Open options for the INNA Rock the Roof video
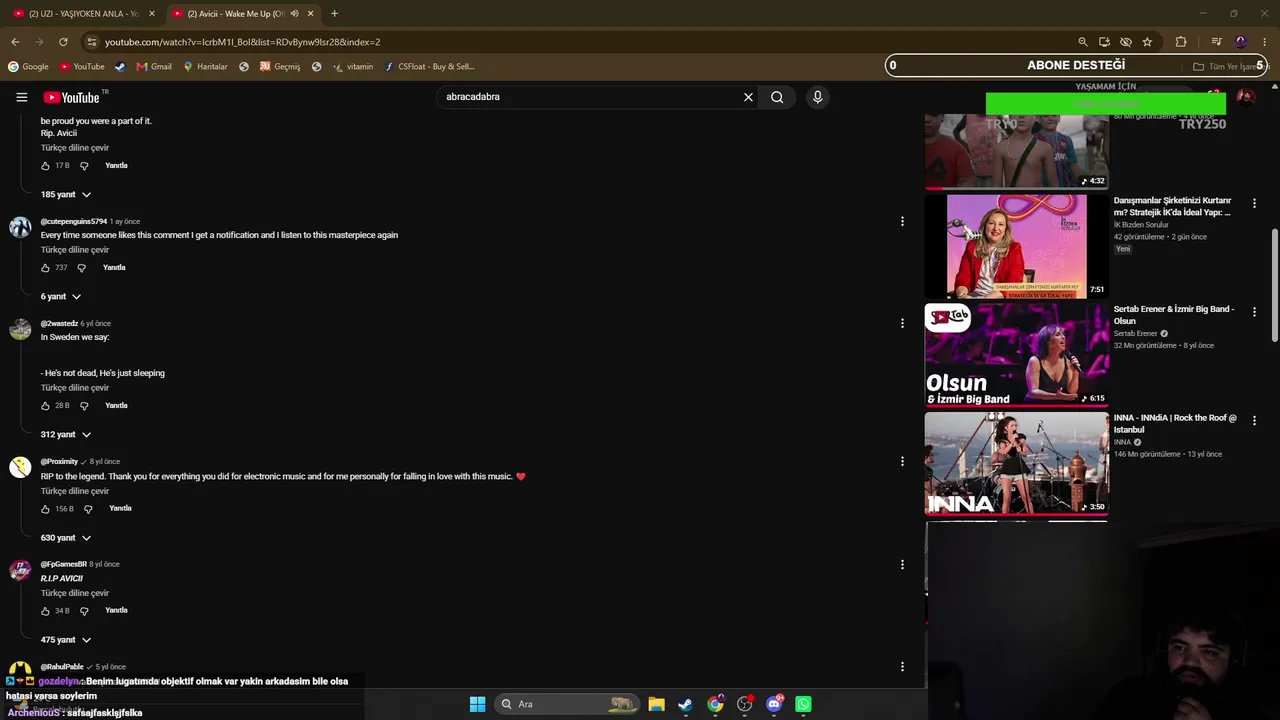The width and height of the screenshot is (1280, 720). pyautogui.click(x=1254, y=421)
